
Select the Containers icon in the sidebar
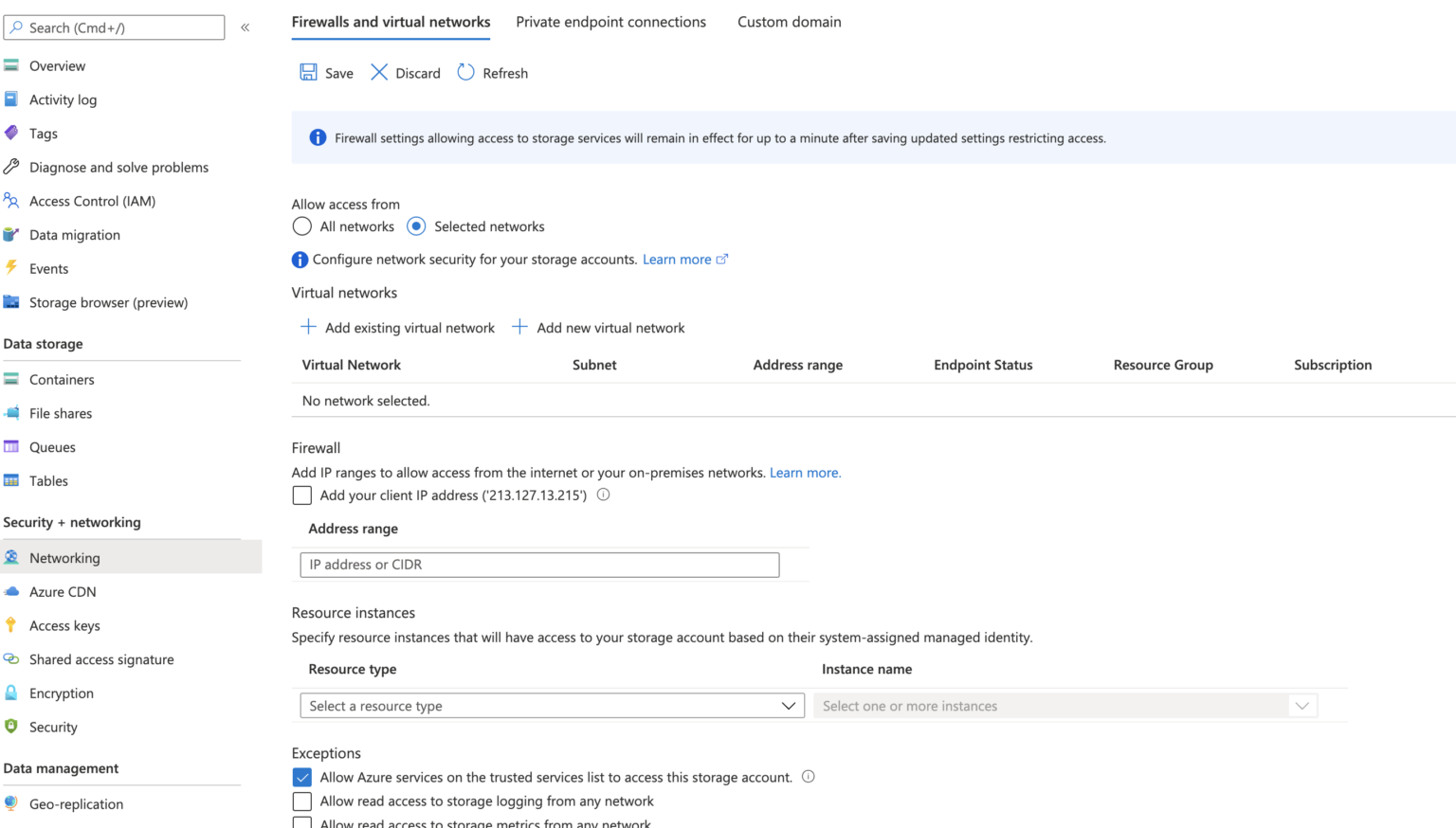(12, 379)
